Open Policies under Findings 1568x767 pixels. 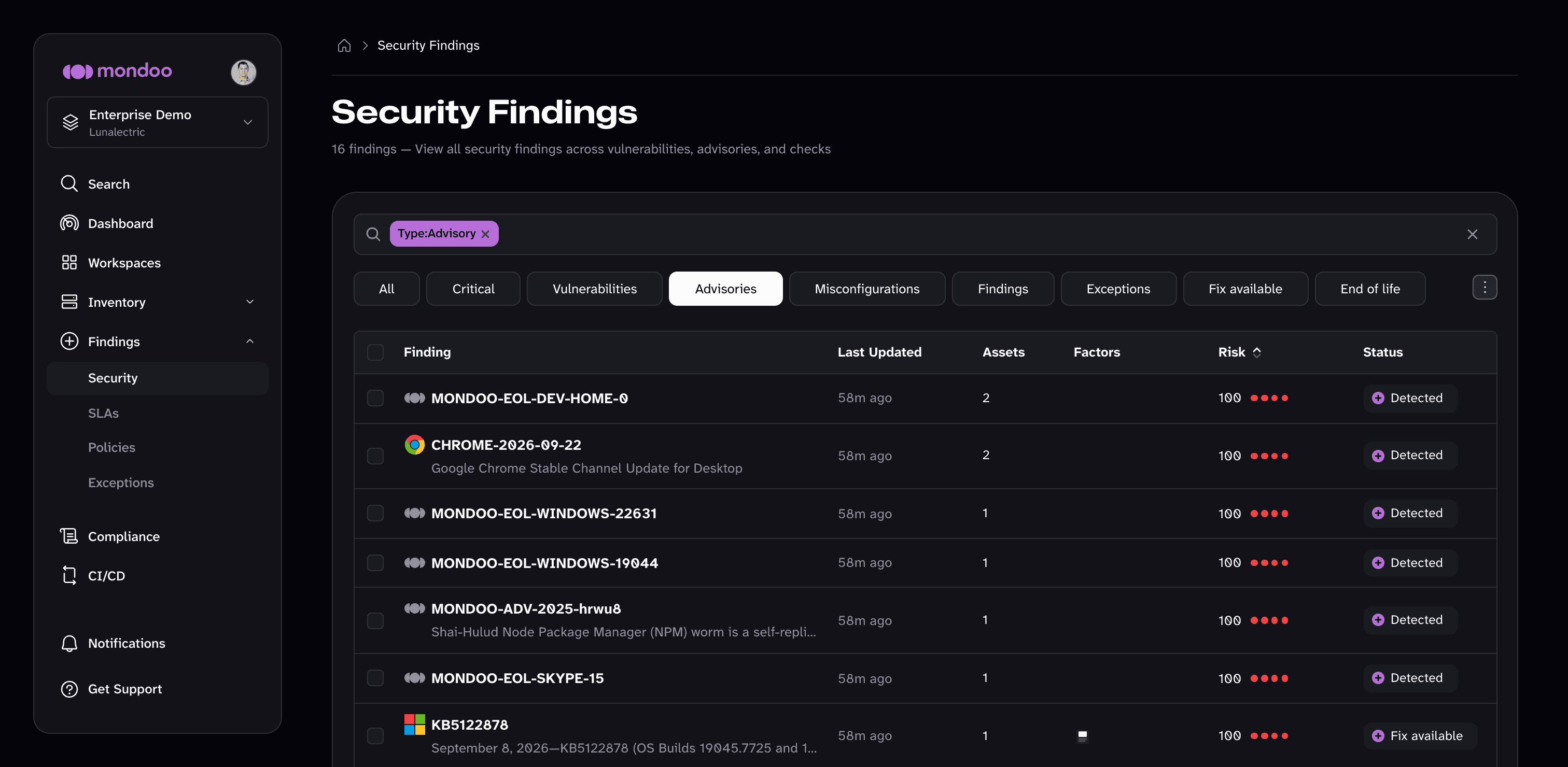point(111,448)
